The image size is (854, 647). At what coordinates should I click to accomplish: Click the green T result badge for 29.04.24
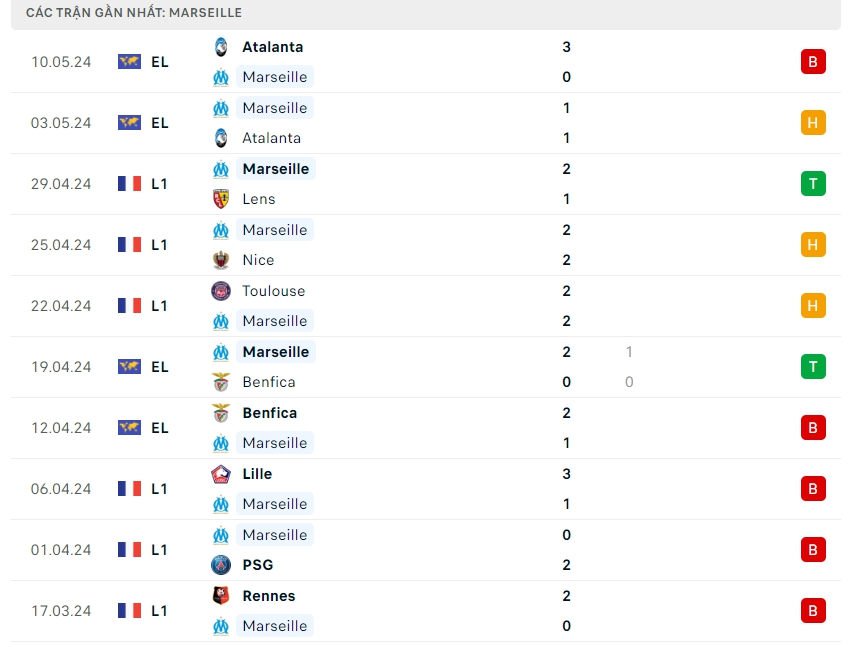813,184
